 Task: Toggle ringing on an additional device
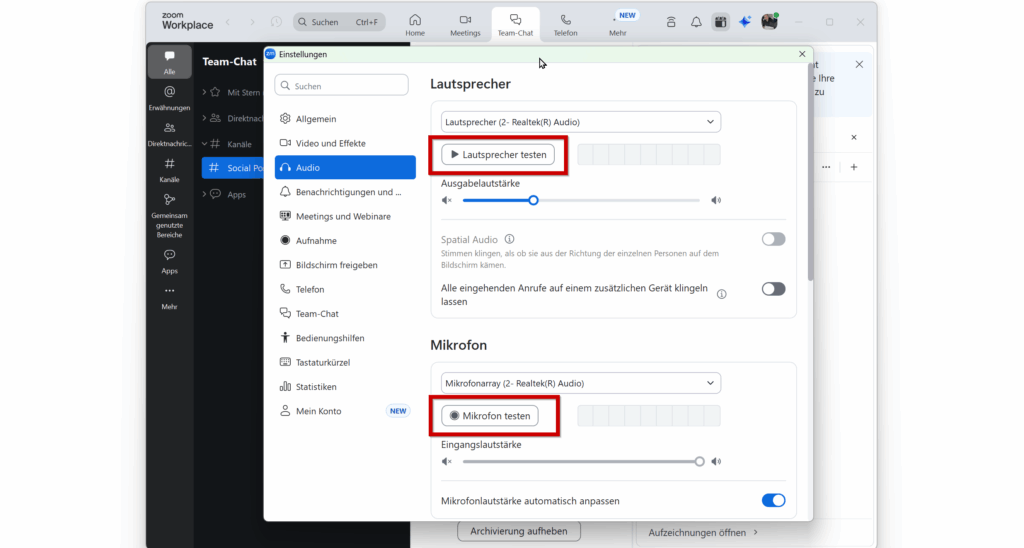(773, 289)
